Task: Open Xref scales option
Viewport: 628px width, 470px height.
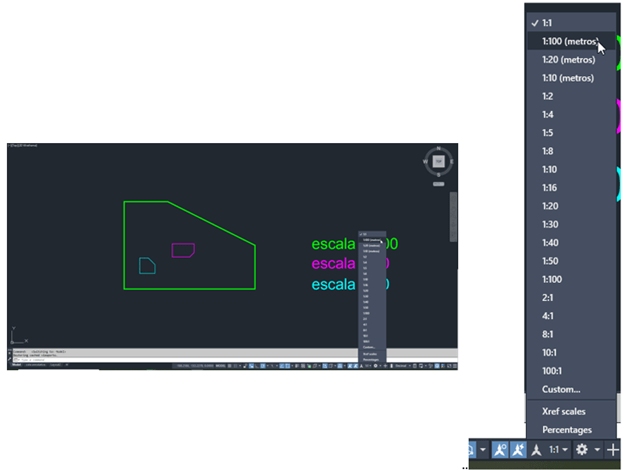Action: pos(565,411)
